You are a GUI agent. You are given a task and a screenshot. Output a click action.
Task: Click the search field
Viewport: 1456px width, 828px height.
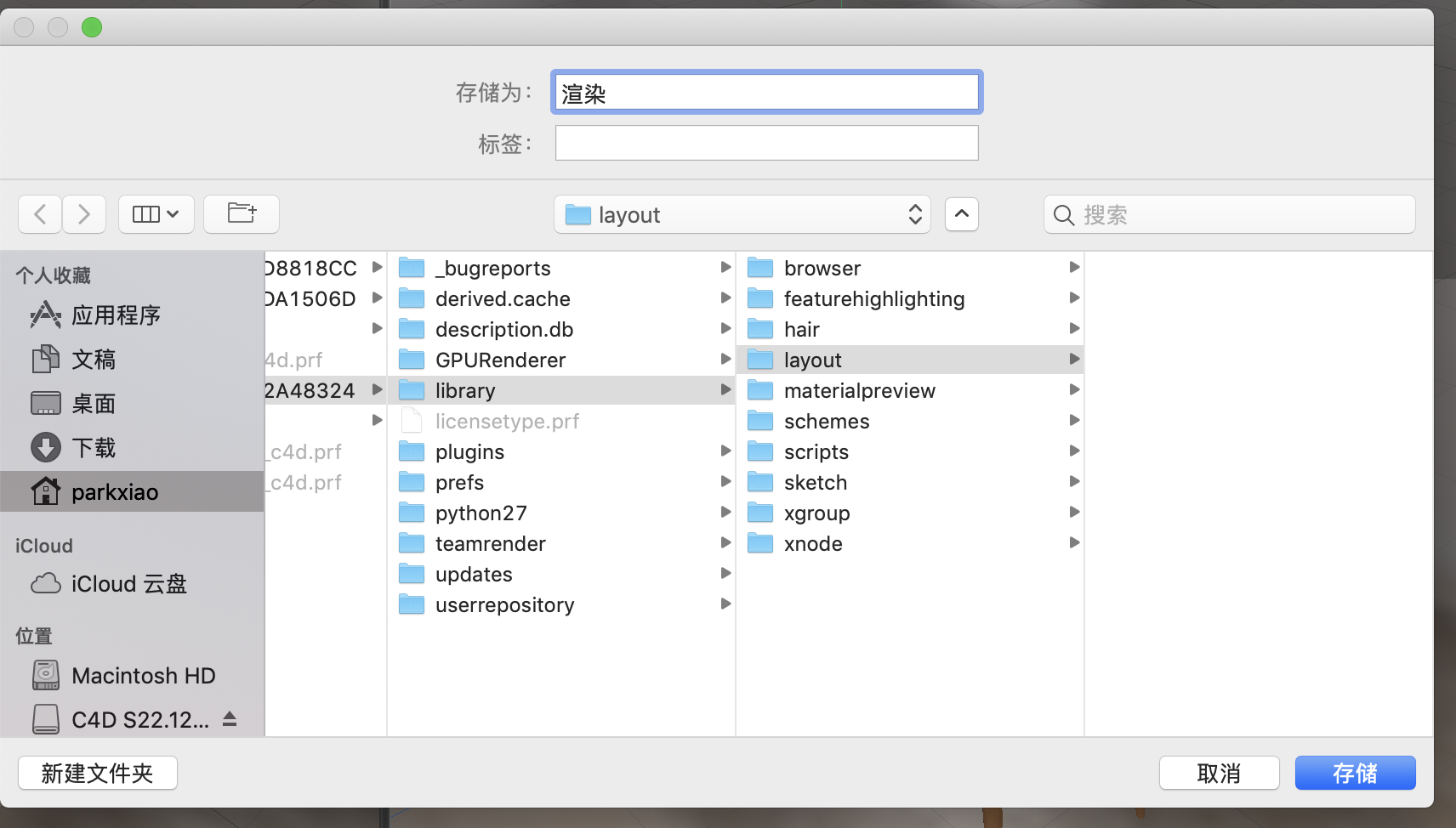click(1230, 214)
